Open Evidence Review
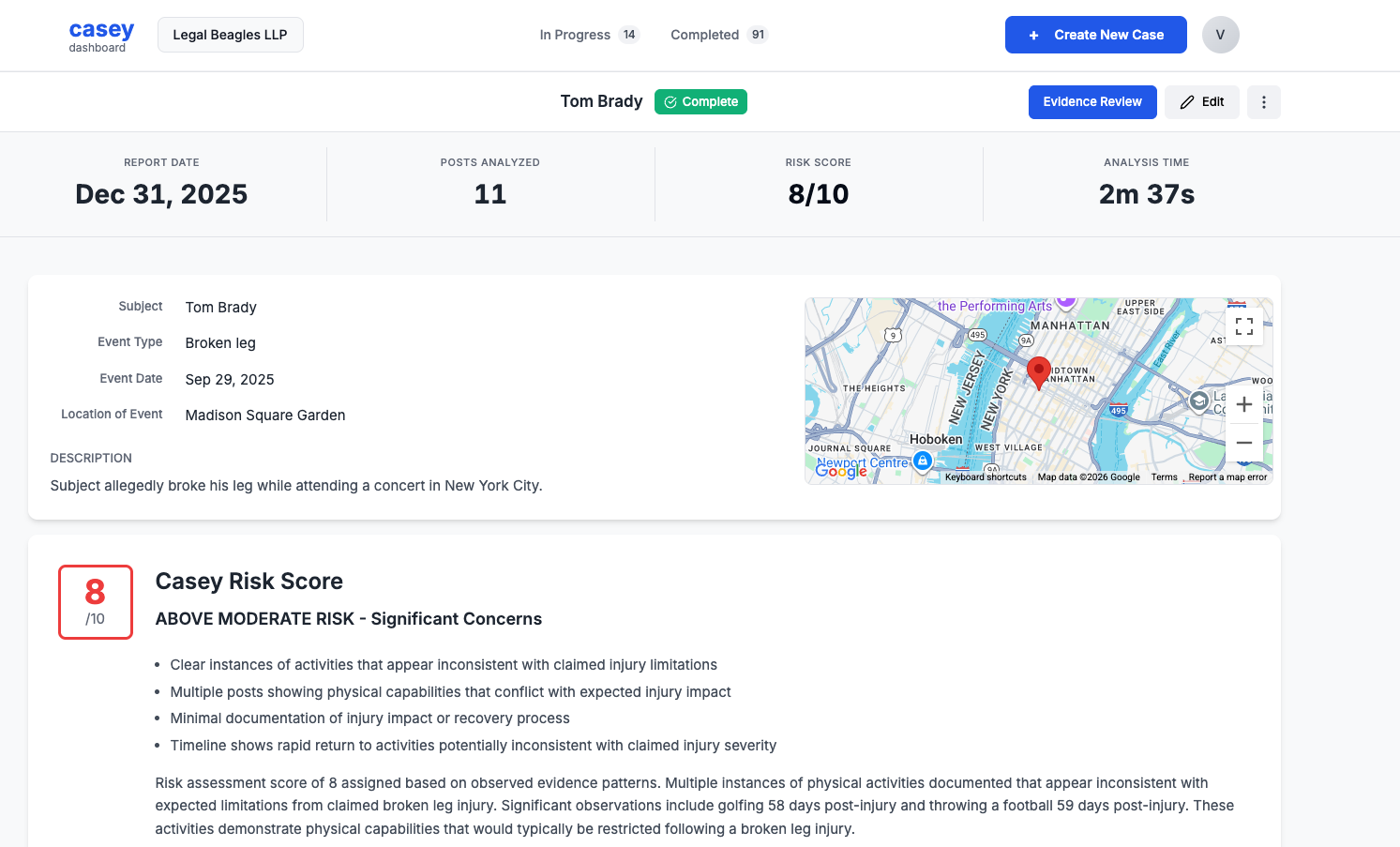 point(1092,101)
